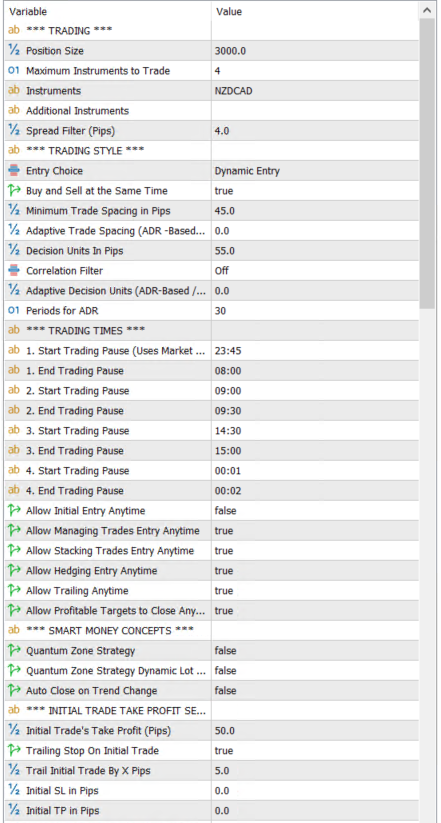Click the Correlation Filter enum icon
This screenshot has width=441, height=823.
point(14,271)
